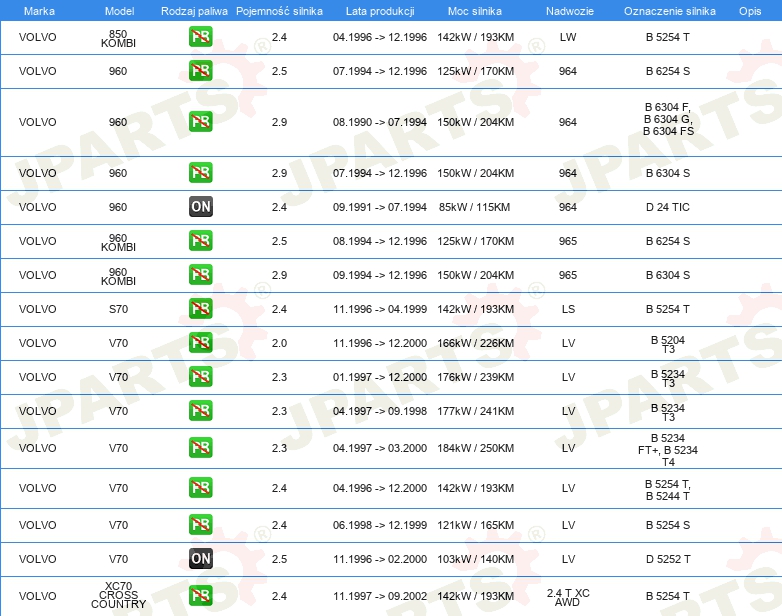Click the Oznaczenie silnika column header
Image resolution: width=782 pixels, height=616 pixels.
(669, 11)
